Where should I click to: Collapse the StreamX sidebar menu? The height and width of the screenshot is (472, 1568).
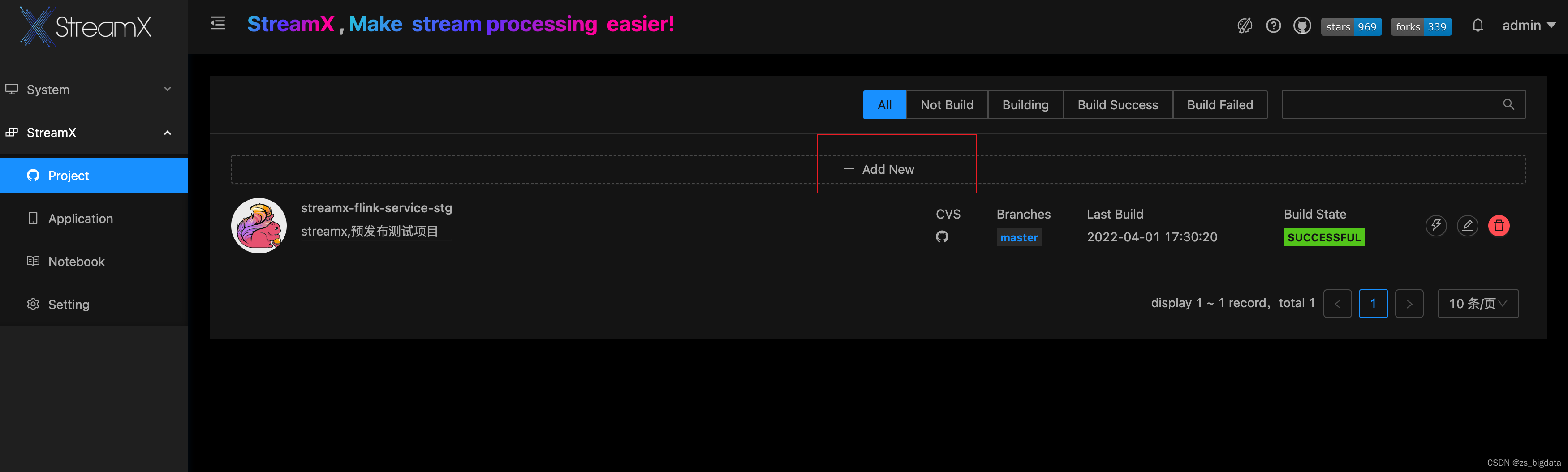point(94,133)
